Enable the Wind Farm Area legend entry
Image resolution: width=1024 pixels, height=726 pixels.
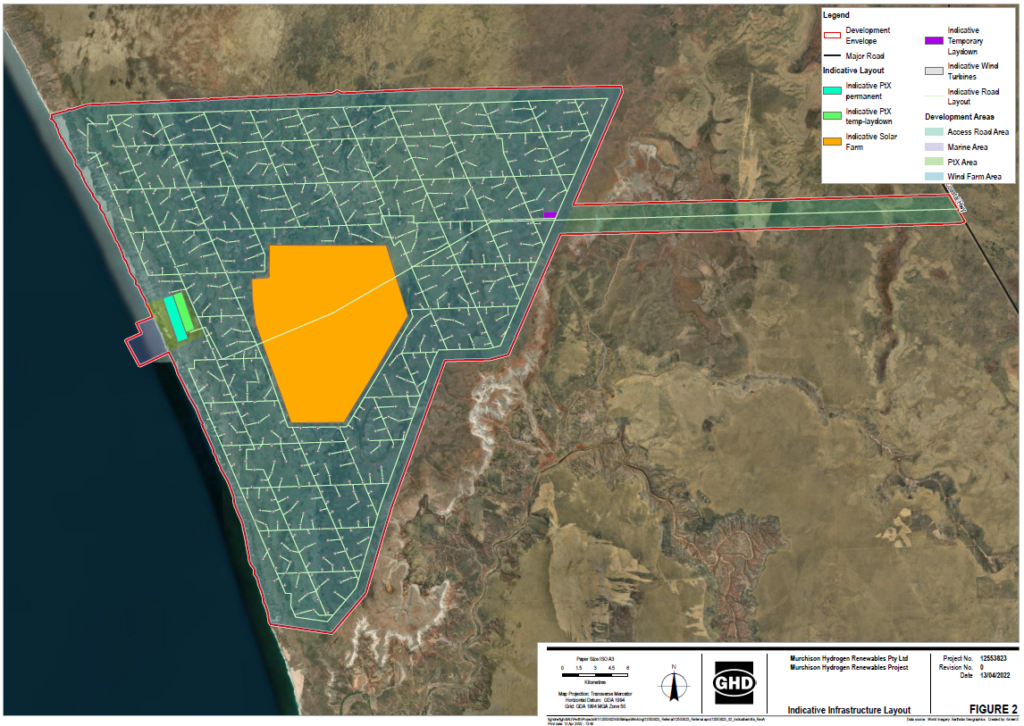934,174
